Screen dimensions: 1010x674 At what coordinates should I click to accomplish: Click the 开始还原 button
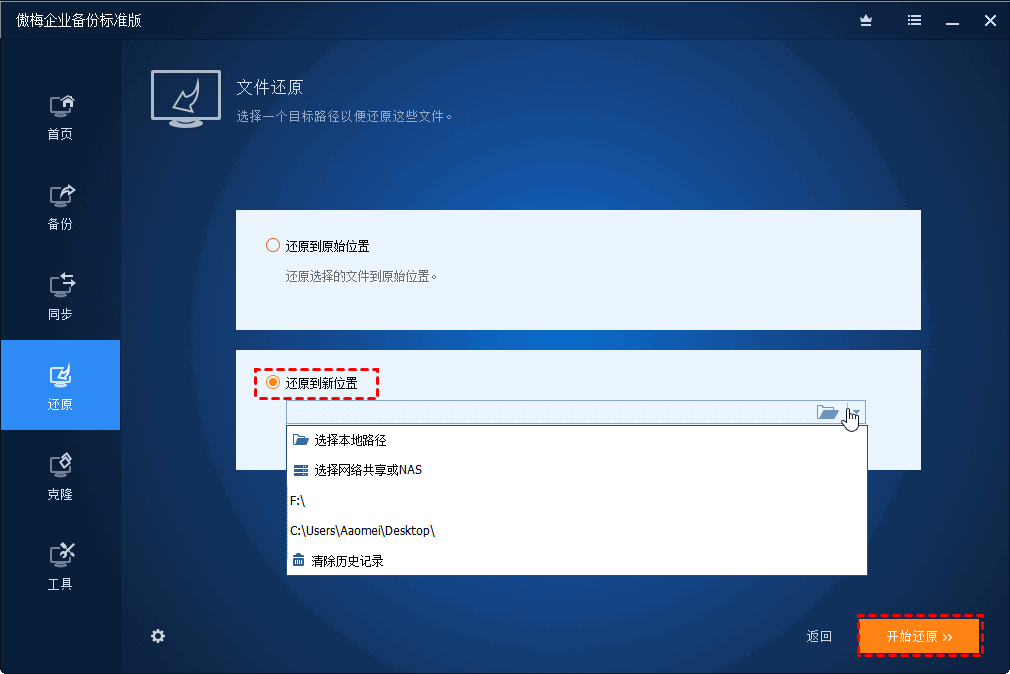click(919, 637)
